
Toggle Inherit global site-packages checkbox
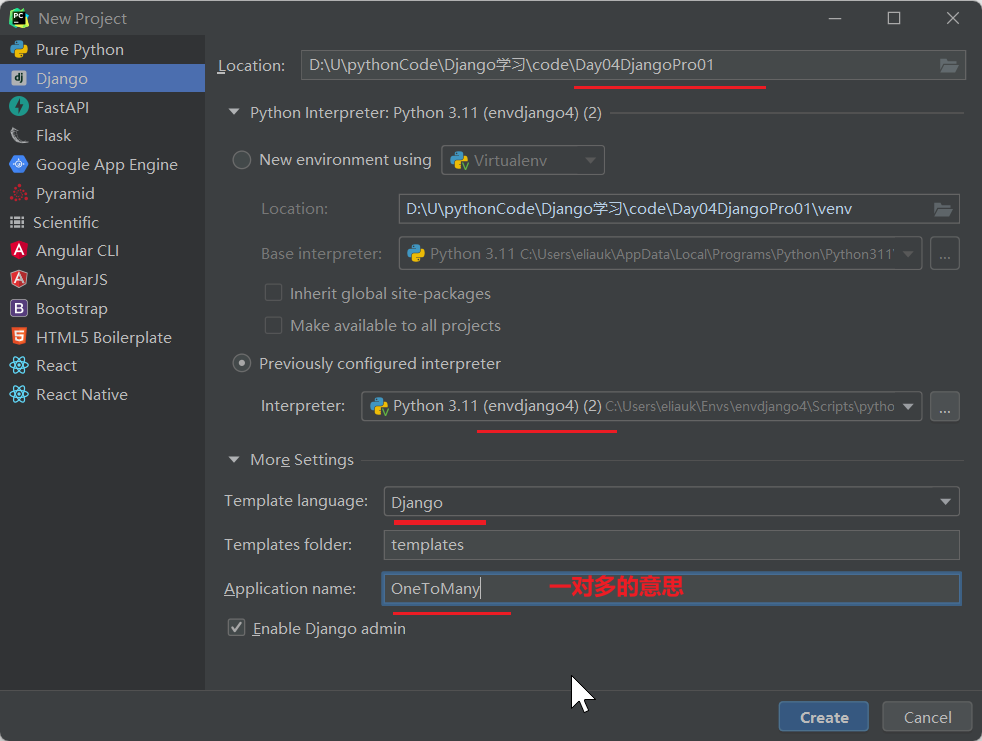273,293
